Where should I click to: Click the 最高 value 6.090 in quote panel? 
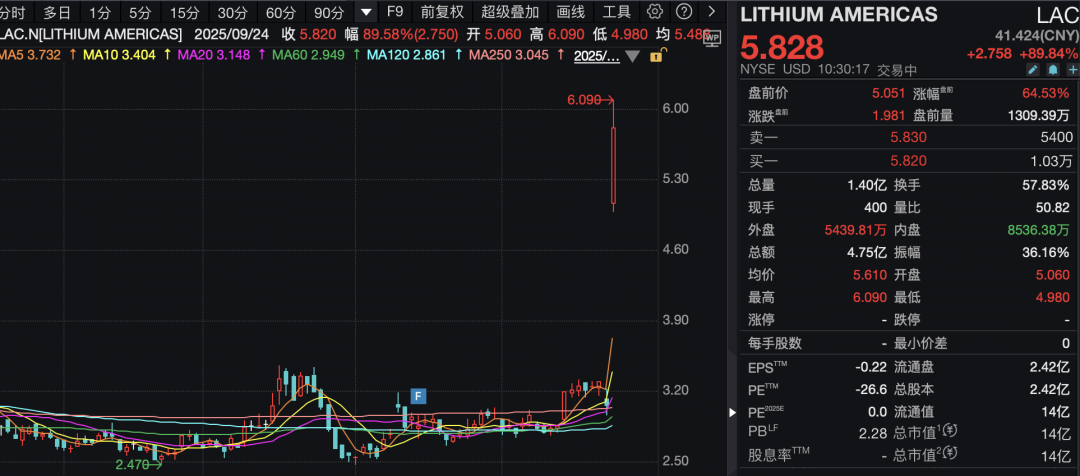(x=869, y=298)
